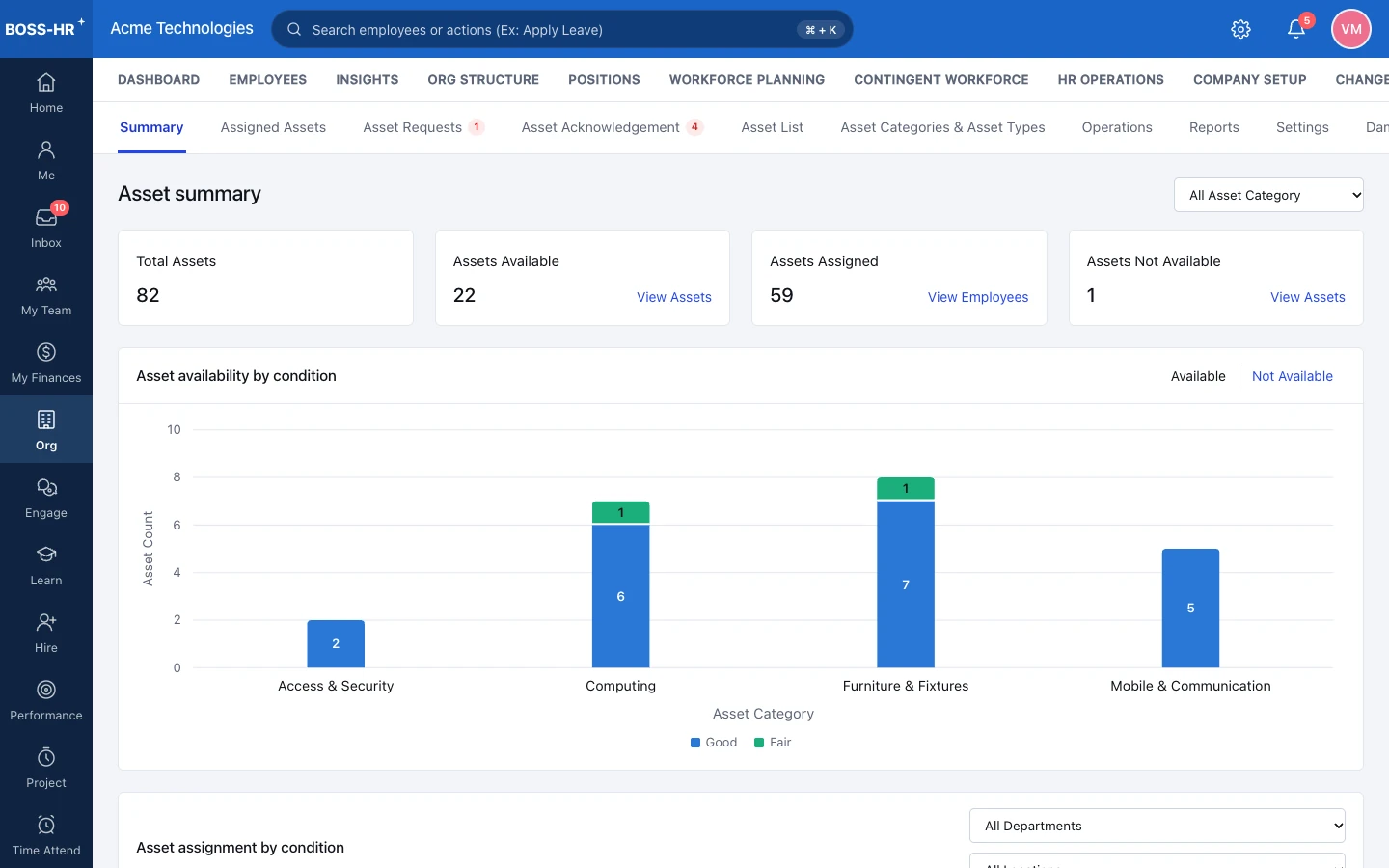Open the Positions menu item

pyautogui.click(x=604, y=80)
